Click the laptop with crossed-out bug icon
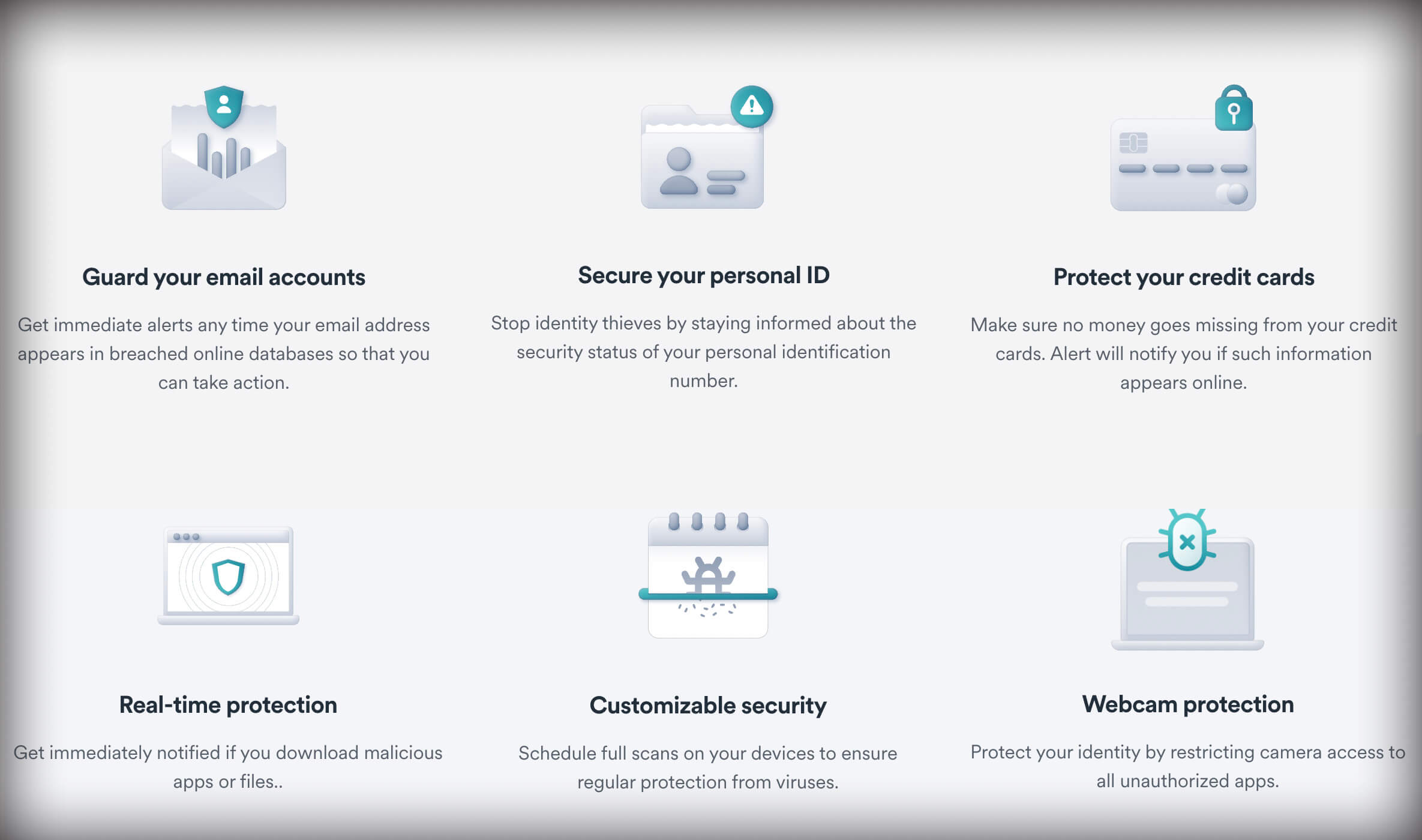 click(x=1187, y=580)
